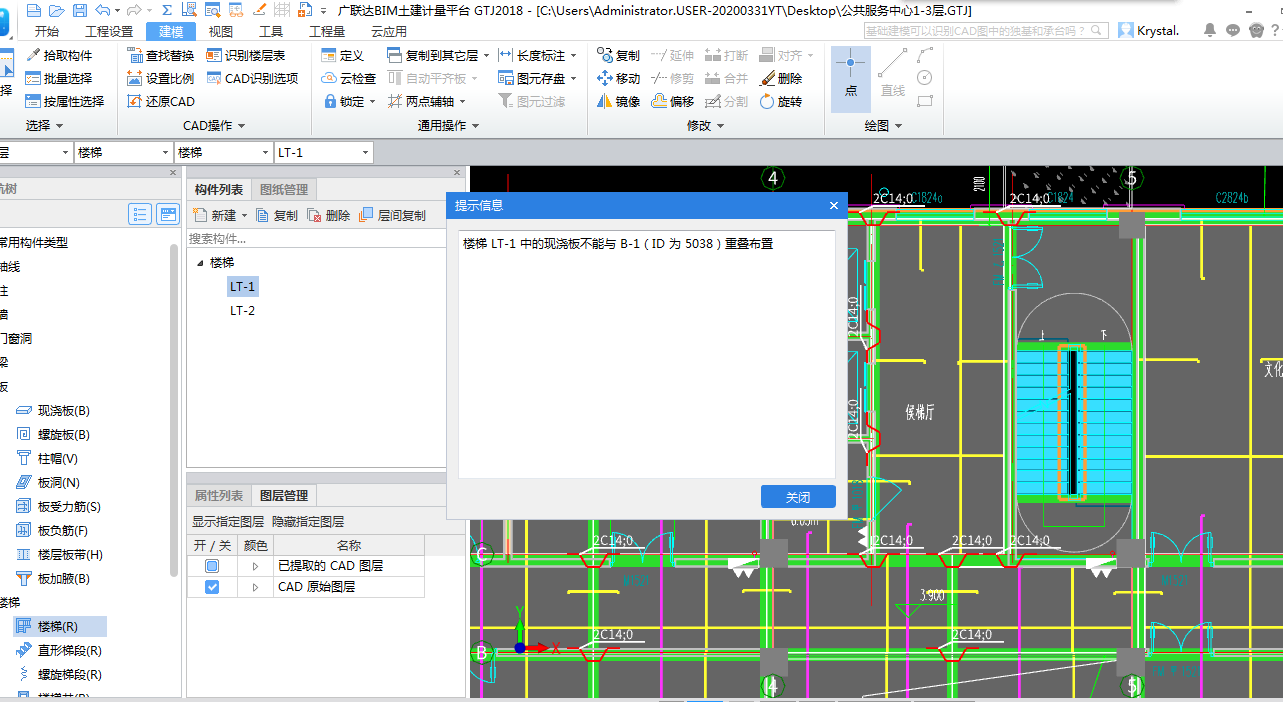
Task: Open the LT-1 component dropdown
Action: tap(366, 153)
